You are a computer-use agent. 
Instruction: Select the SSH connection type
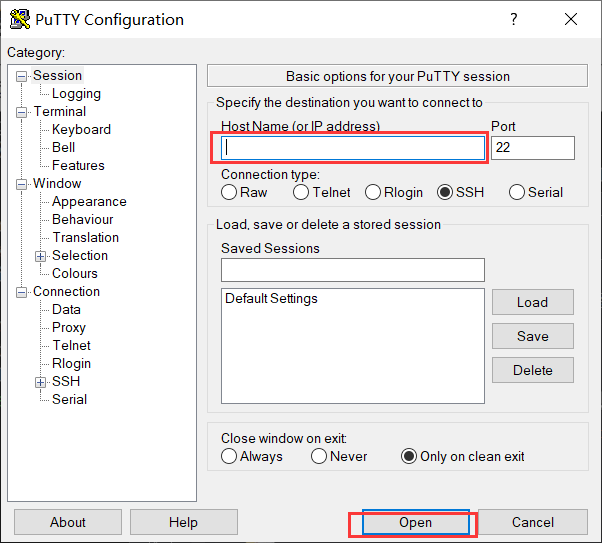point(445,192)
